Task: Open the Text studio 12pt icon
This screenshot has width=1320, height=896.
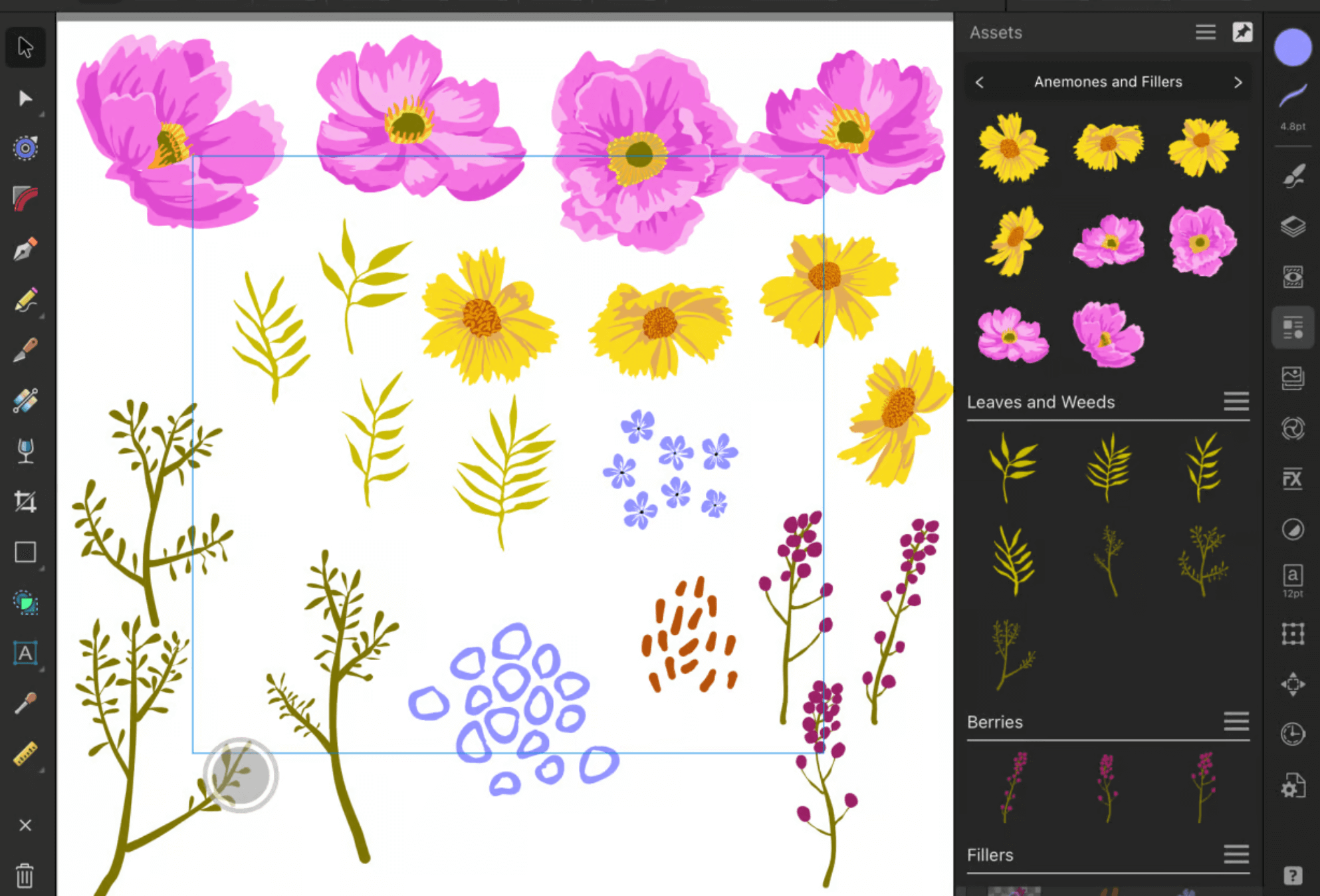Action: 1293,581
